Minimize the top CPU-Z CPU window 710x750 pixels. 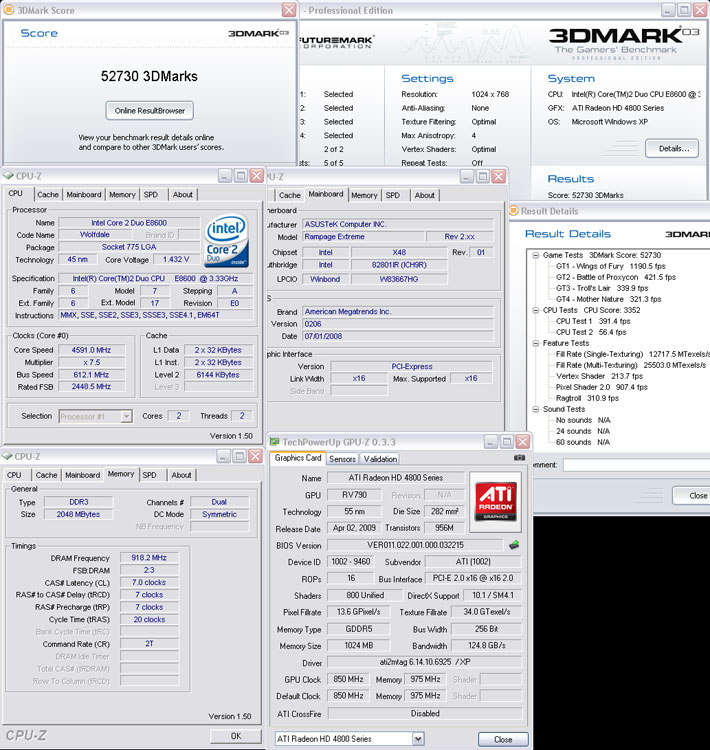(225, 176)
